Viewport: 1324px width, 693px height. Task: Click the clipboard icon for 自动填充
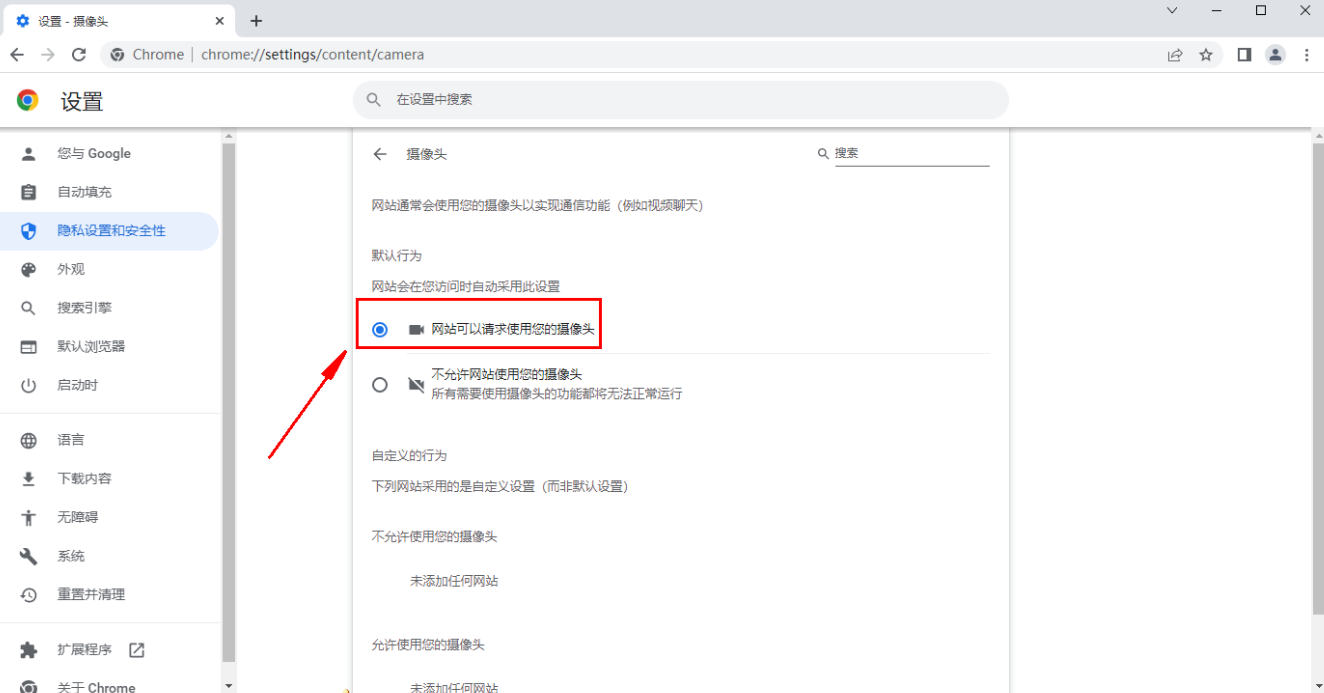click(28, 192)
